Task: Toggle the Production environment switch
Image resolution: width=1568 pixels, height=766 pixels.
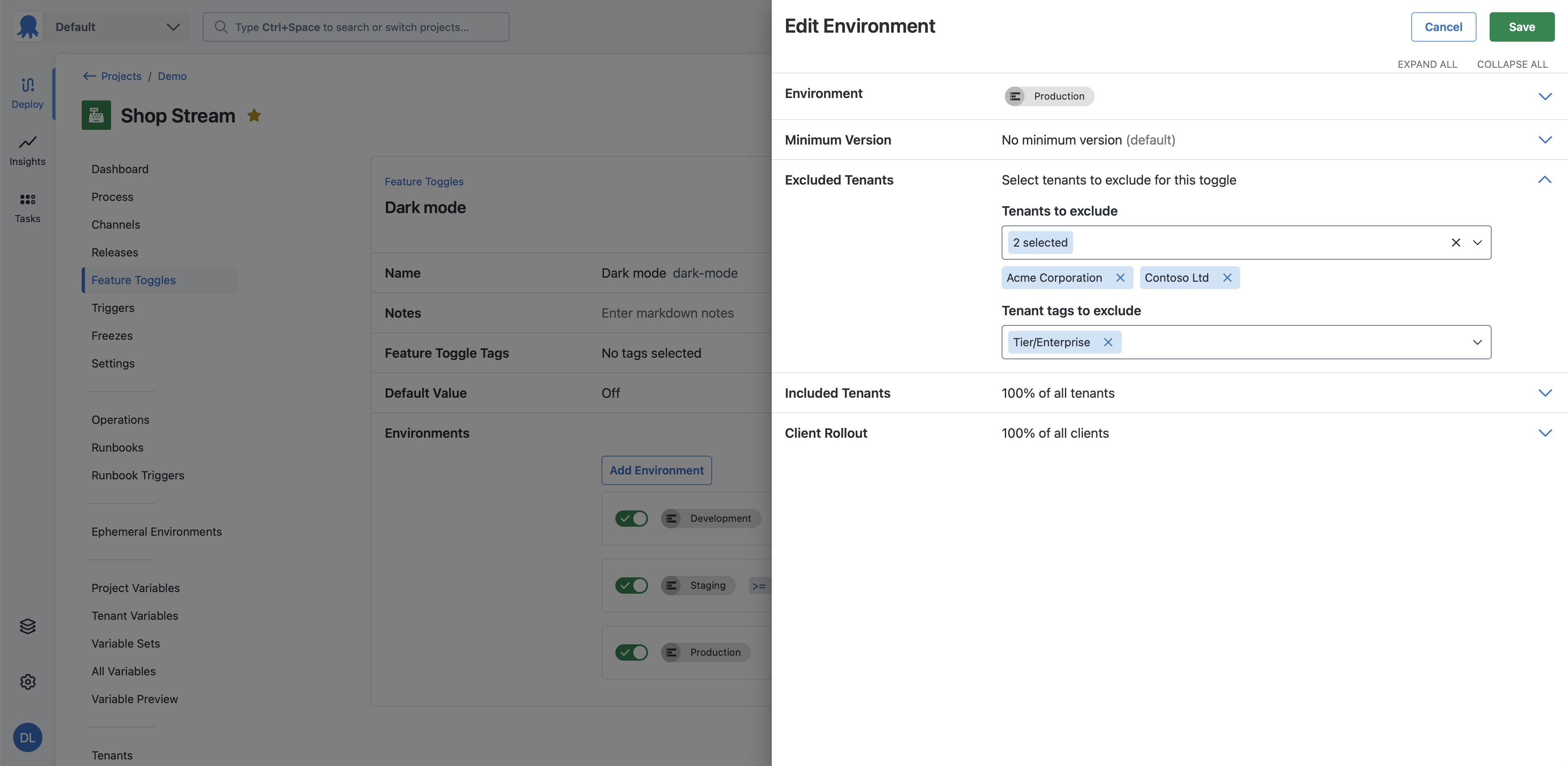Action: coord(631,652)
